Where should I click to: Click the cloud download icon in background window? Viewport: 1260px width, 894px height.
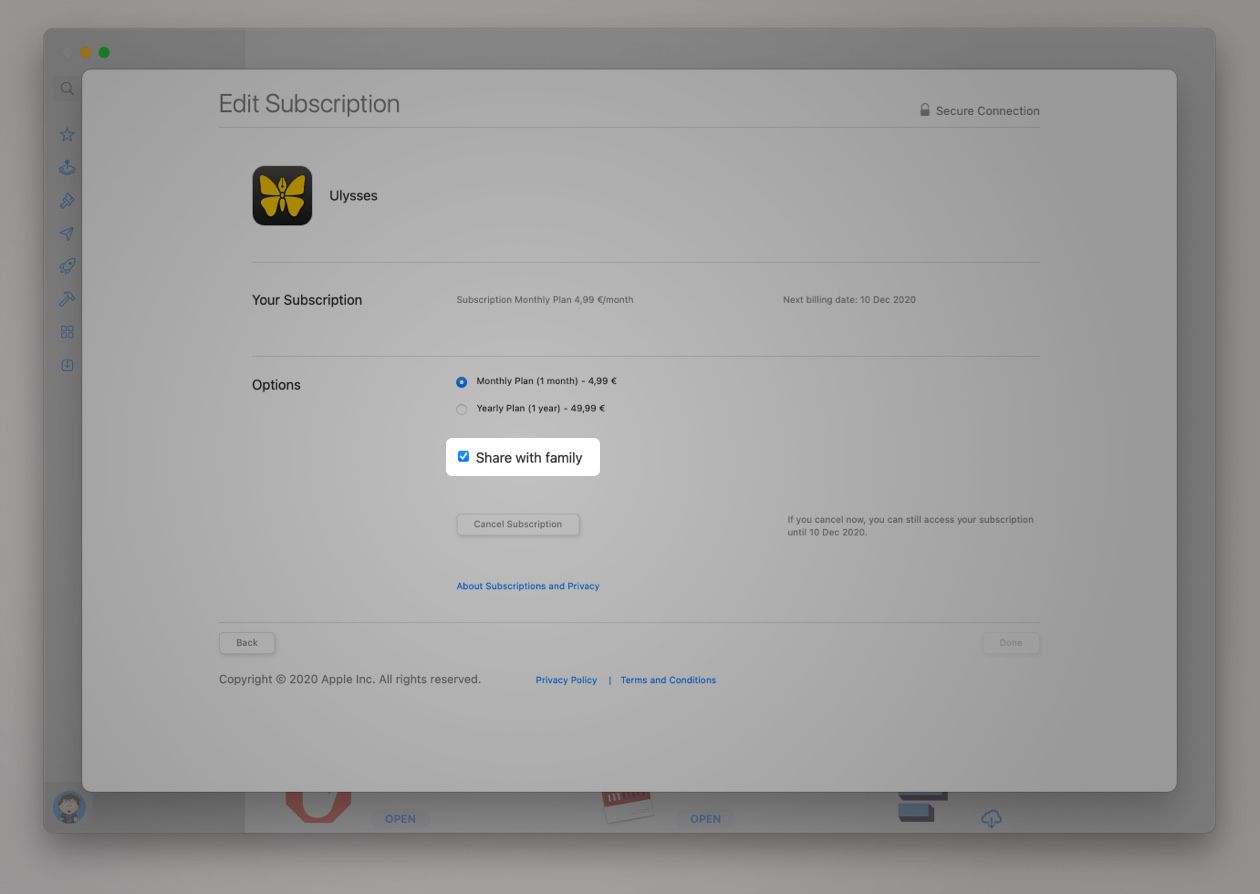click(991, 818)
